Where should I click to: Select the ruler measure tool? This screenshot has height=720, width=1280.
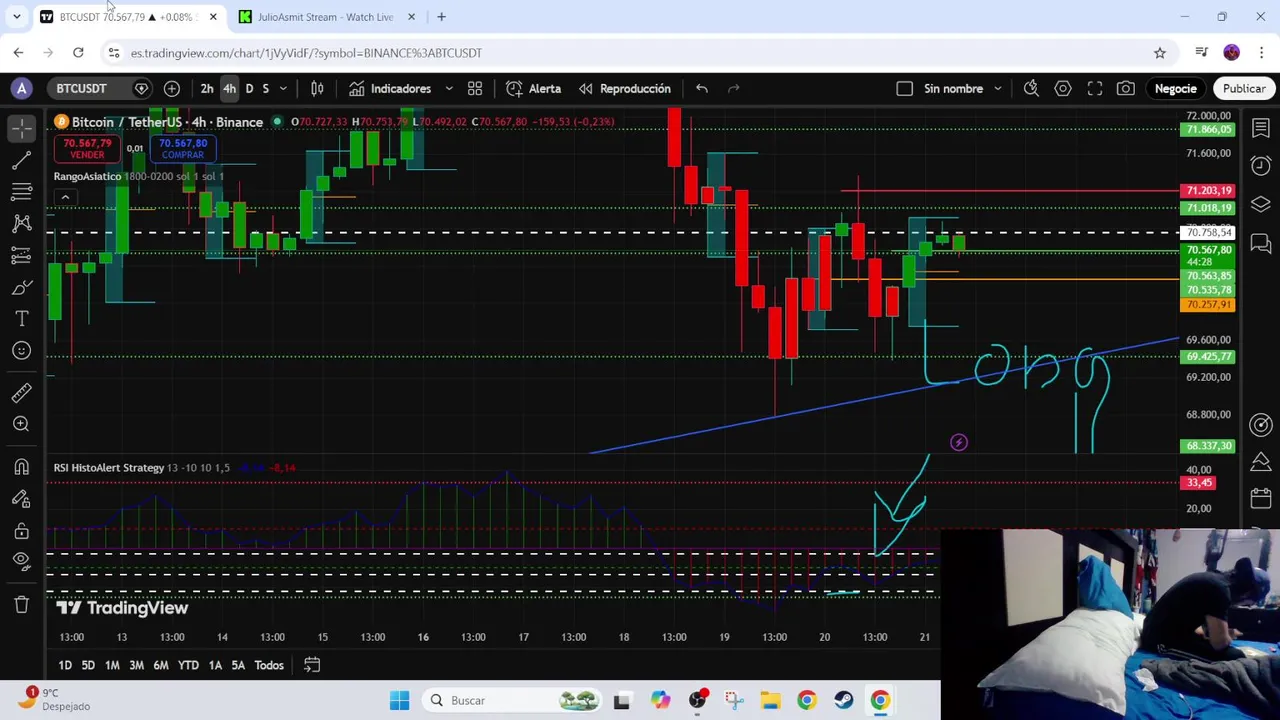(21, 392)
